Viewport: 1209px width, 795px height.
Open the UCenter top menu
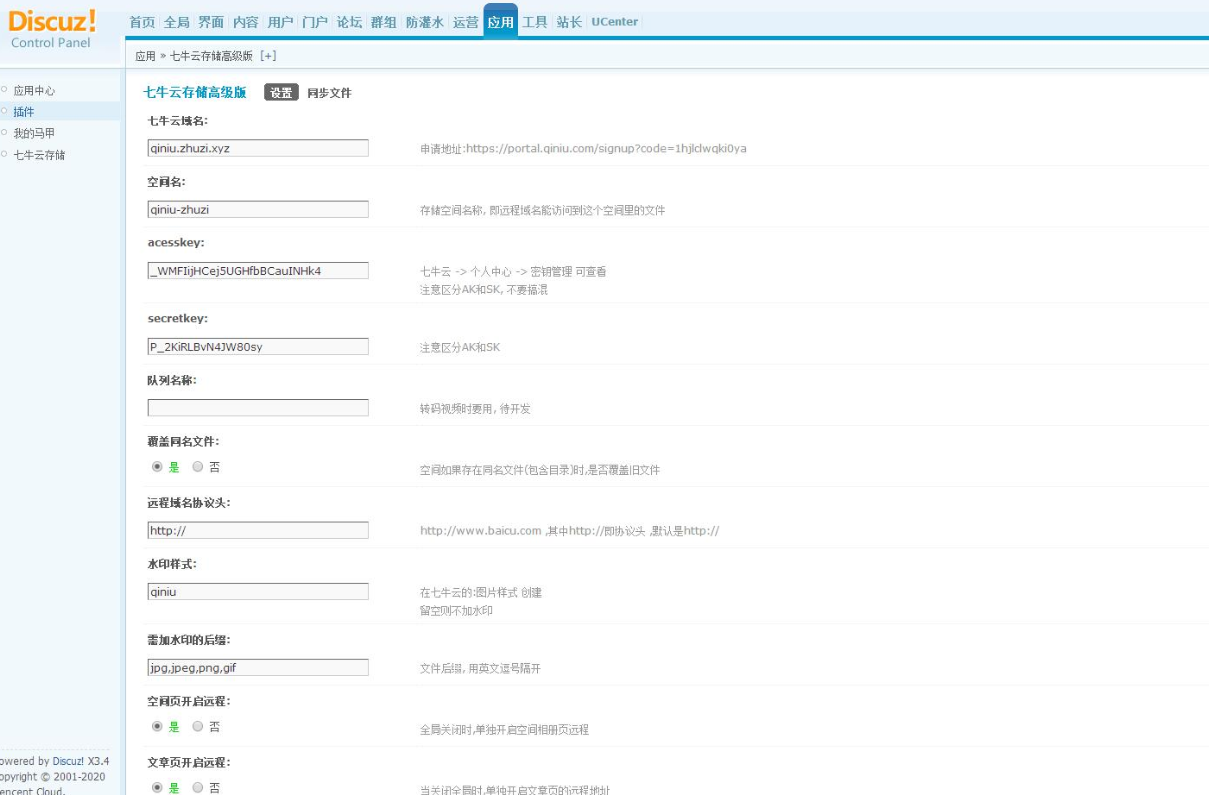pos(614,22)
